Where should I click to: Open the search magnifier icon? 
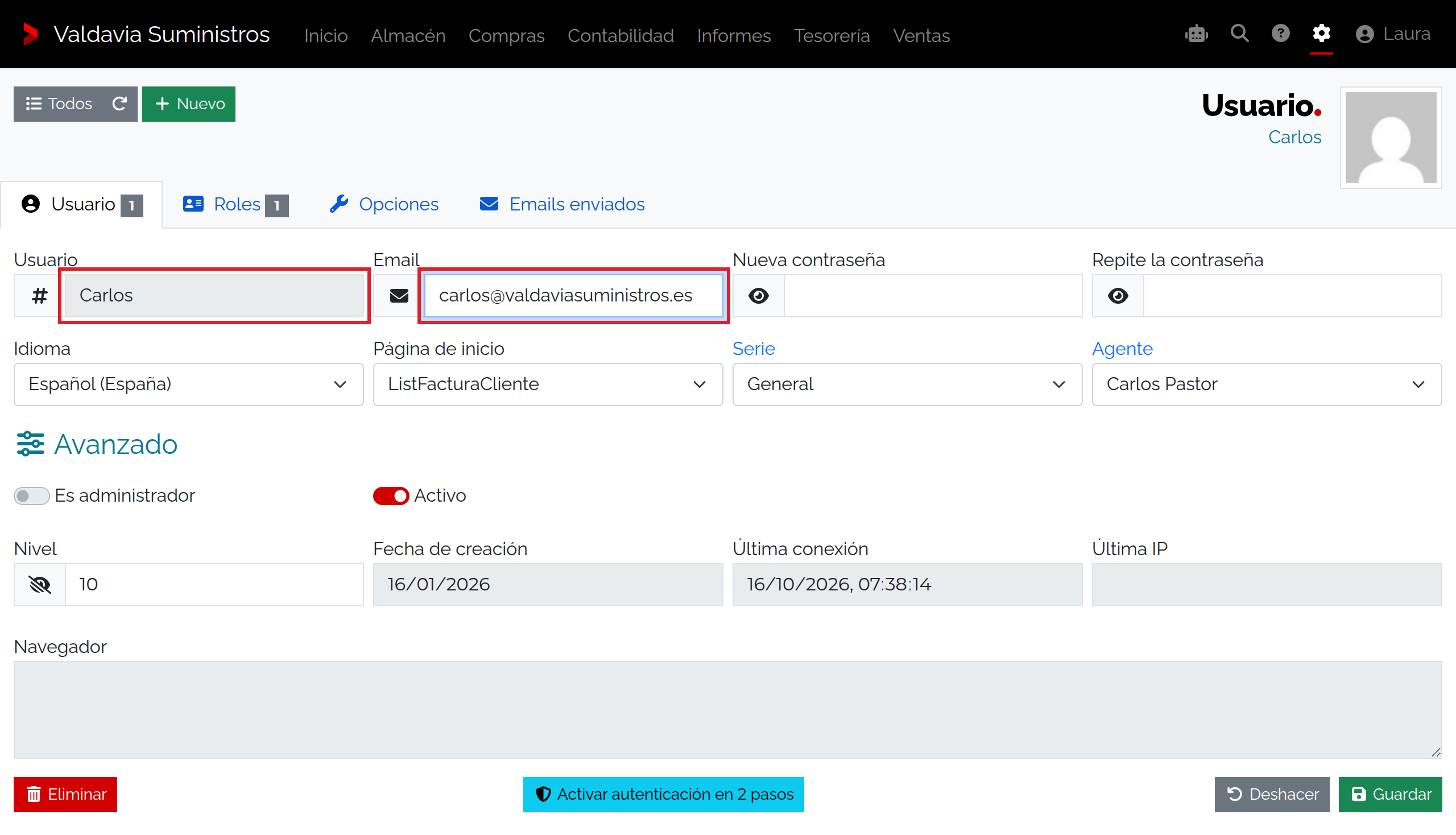(1239, 33)
